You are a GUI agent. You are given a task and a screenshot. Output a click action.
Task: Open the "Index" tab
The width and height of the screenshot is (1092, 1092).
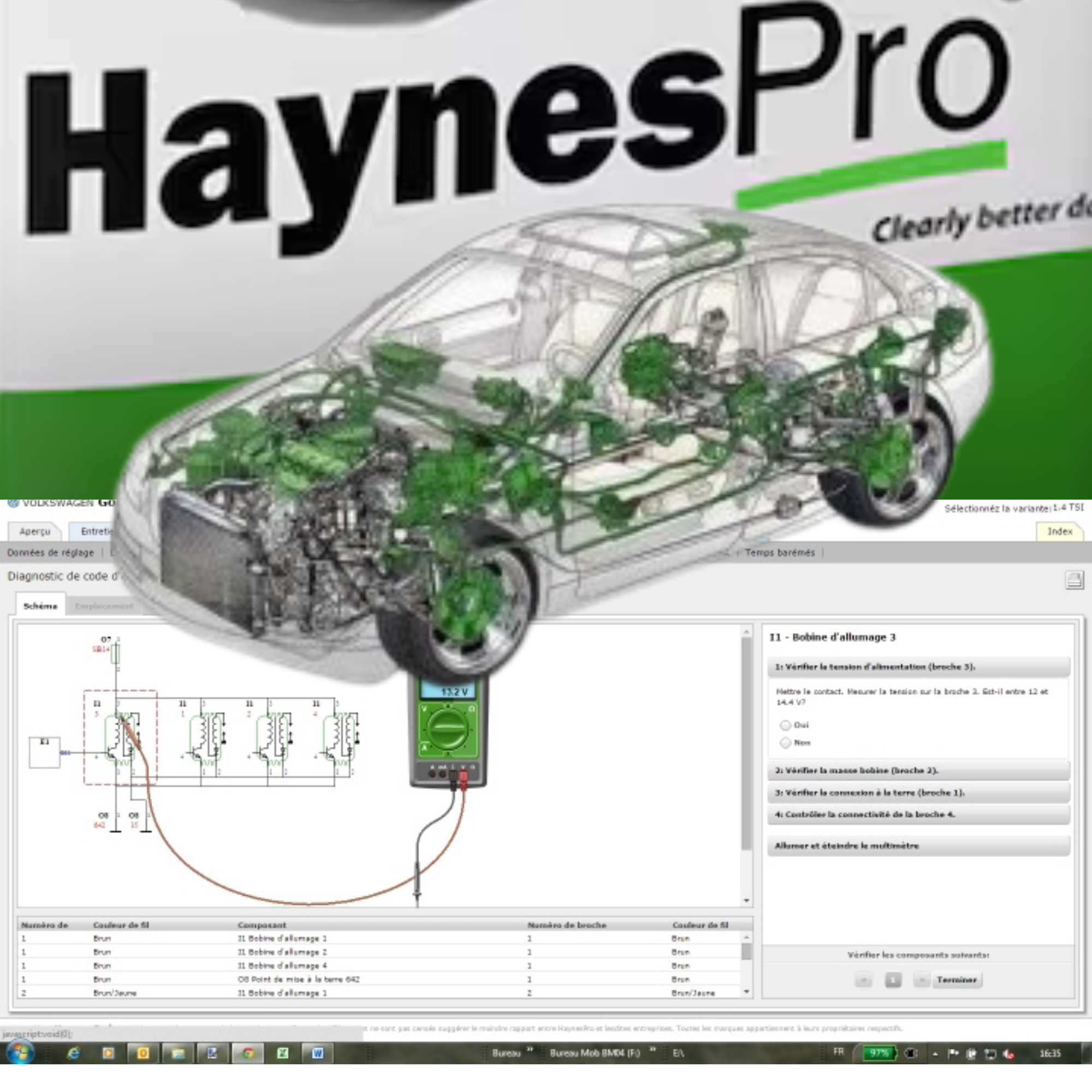[1059, 531]
